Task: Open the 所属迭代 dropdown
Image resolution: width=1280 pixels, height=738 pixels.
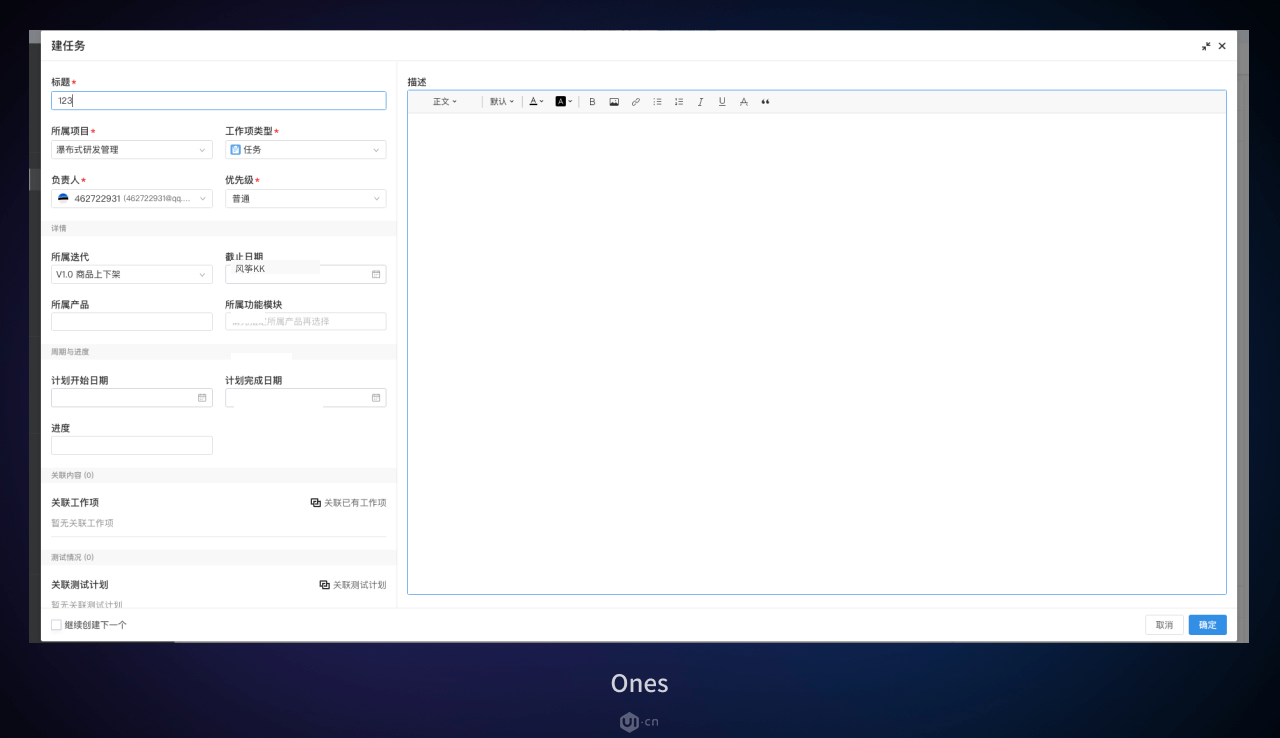Action: (x=132, y=274)
